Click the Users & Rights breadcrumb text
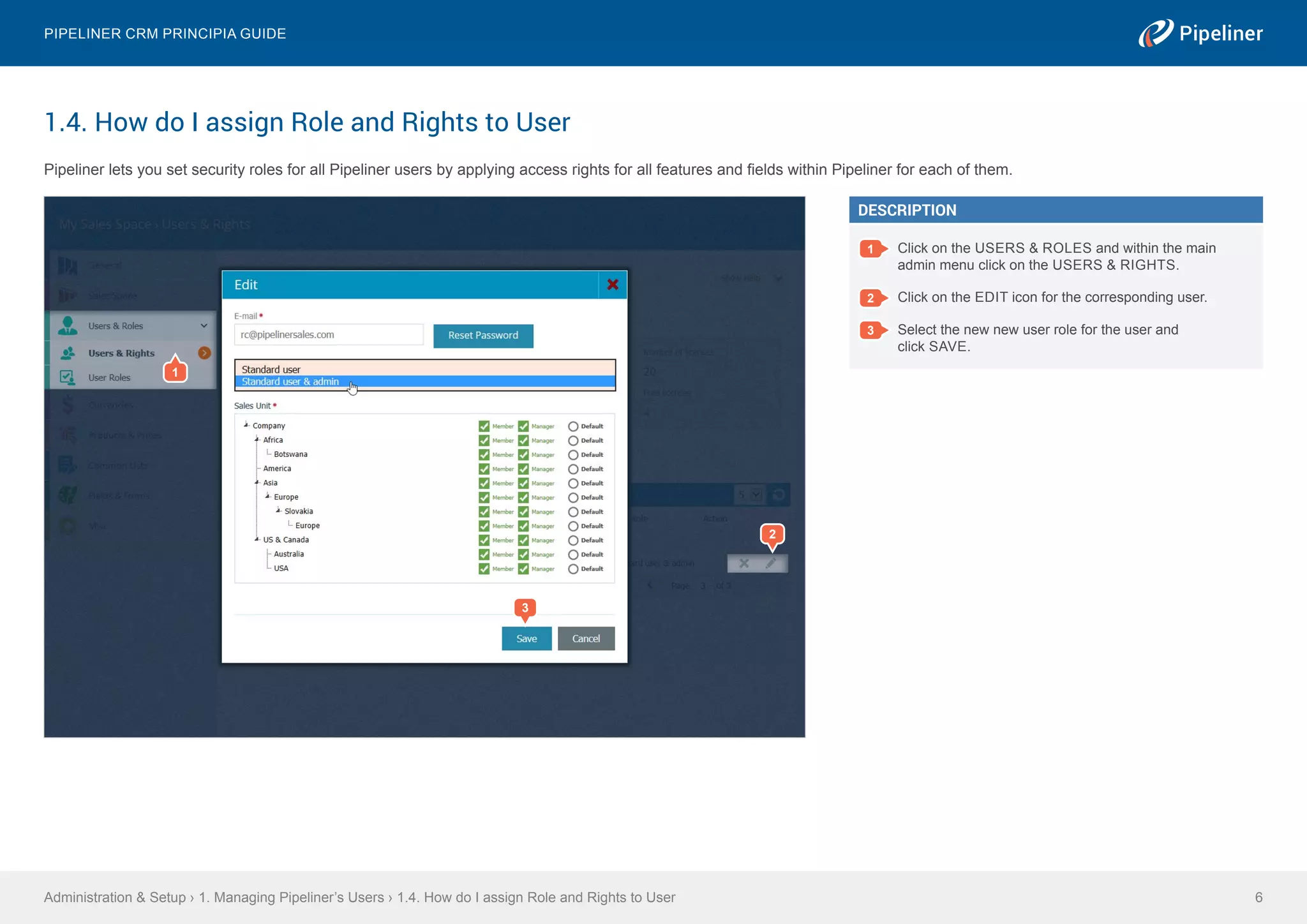The image size is (1307, 924). [205, 224]
